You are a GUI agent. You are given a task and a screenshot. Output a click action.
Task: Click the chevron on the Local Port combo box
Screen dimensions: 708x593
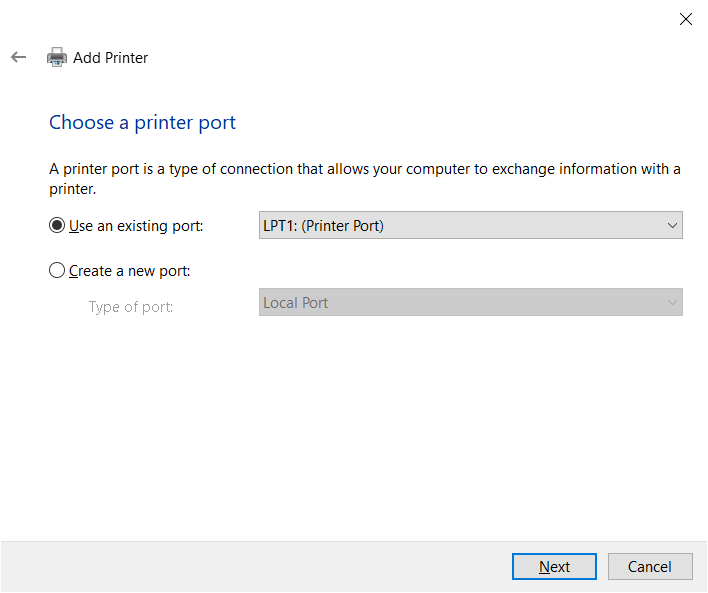[672, 303]
